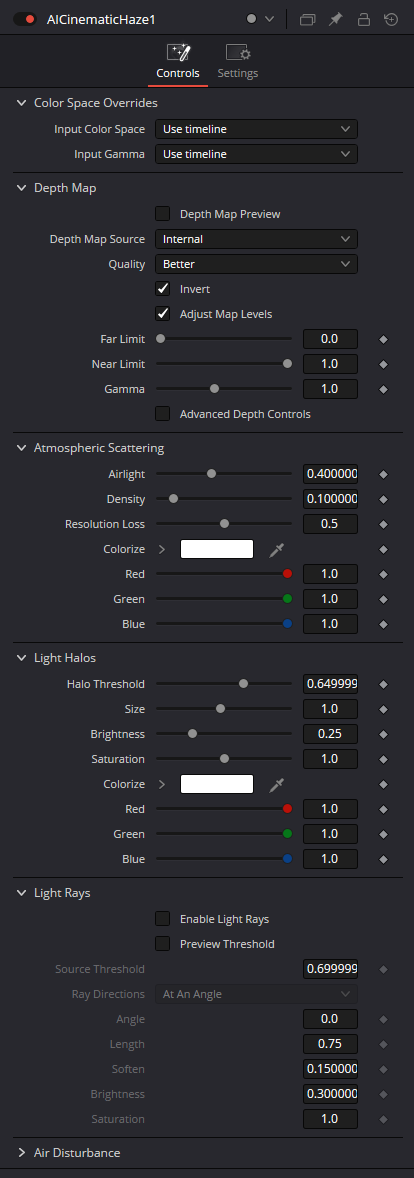The width and height of the screenshot is (414, 1178).
Task: Open the Input Color Space dropdown
Action: 256,129
